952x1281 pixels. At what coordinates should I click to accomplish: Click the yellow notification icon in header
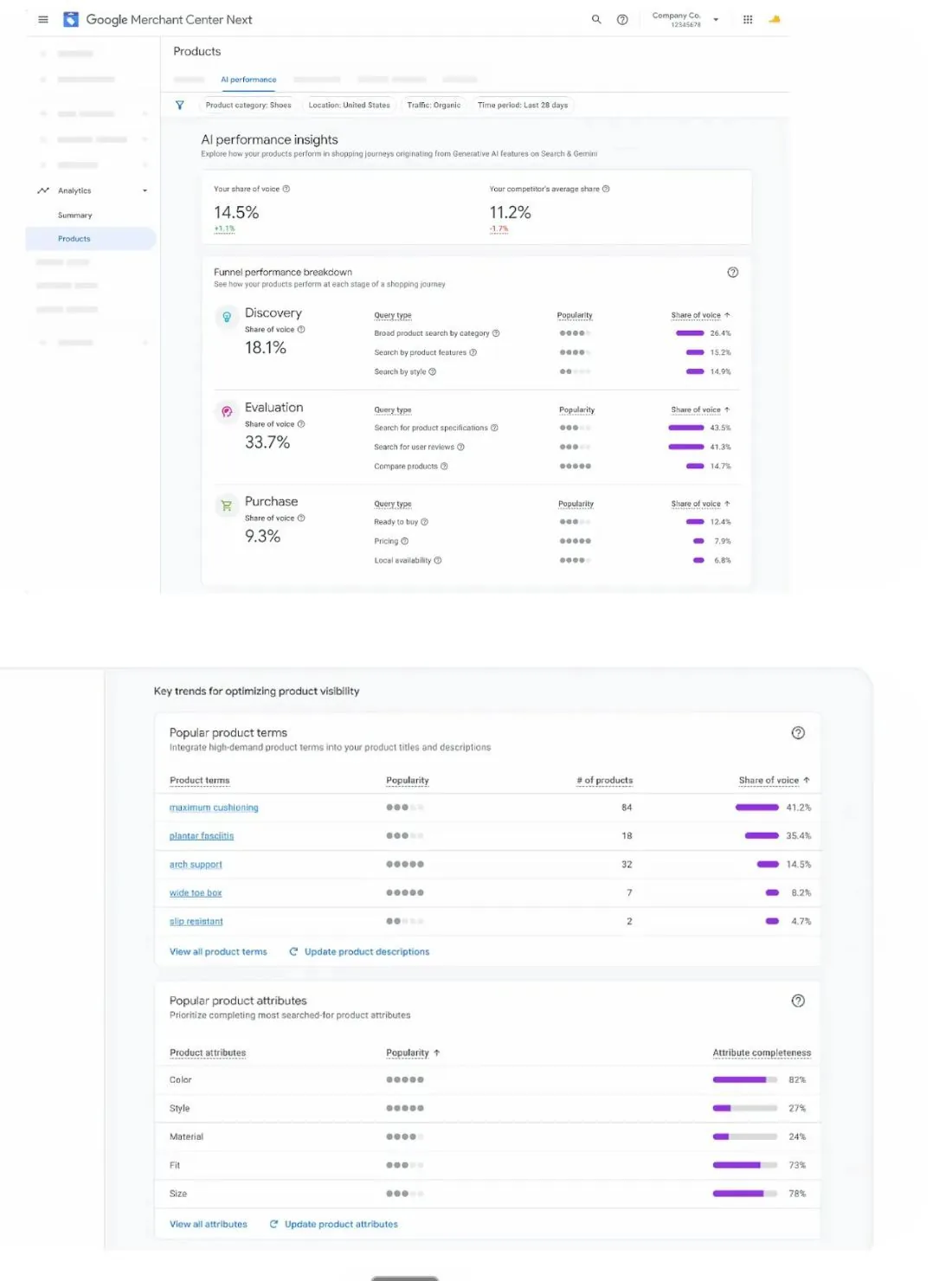pyautogui.click(x=775, y=19)
